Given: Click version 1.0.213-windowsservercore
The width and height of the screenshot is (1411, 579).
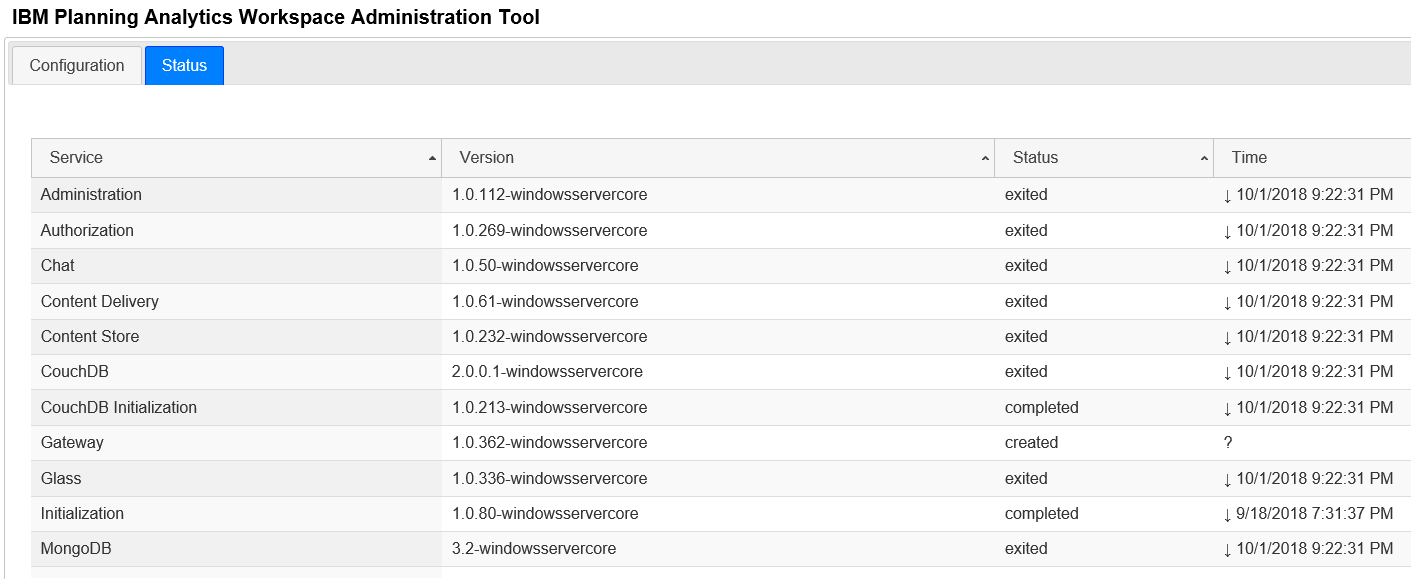Looking at the screenshot, I should (549, 408).
